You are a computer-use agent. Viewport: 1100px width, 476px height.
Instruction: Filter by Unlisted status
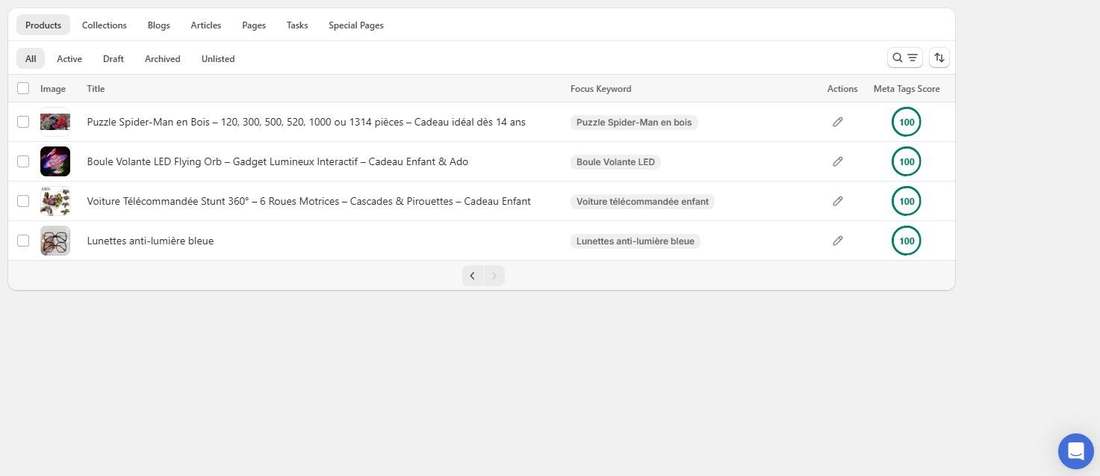coord(218,59)
